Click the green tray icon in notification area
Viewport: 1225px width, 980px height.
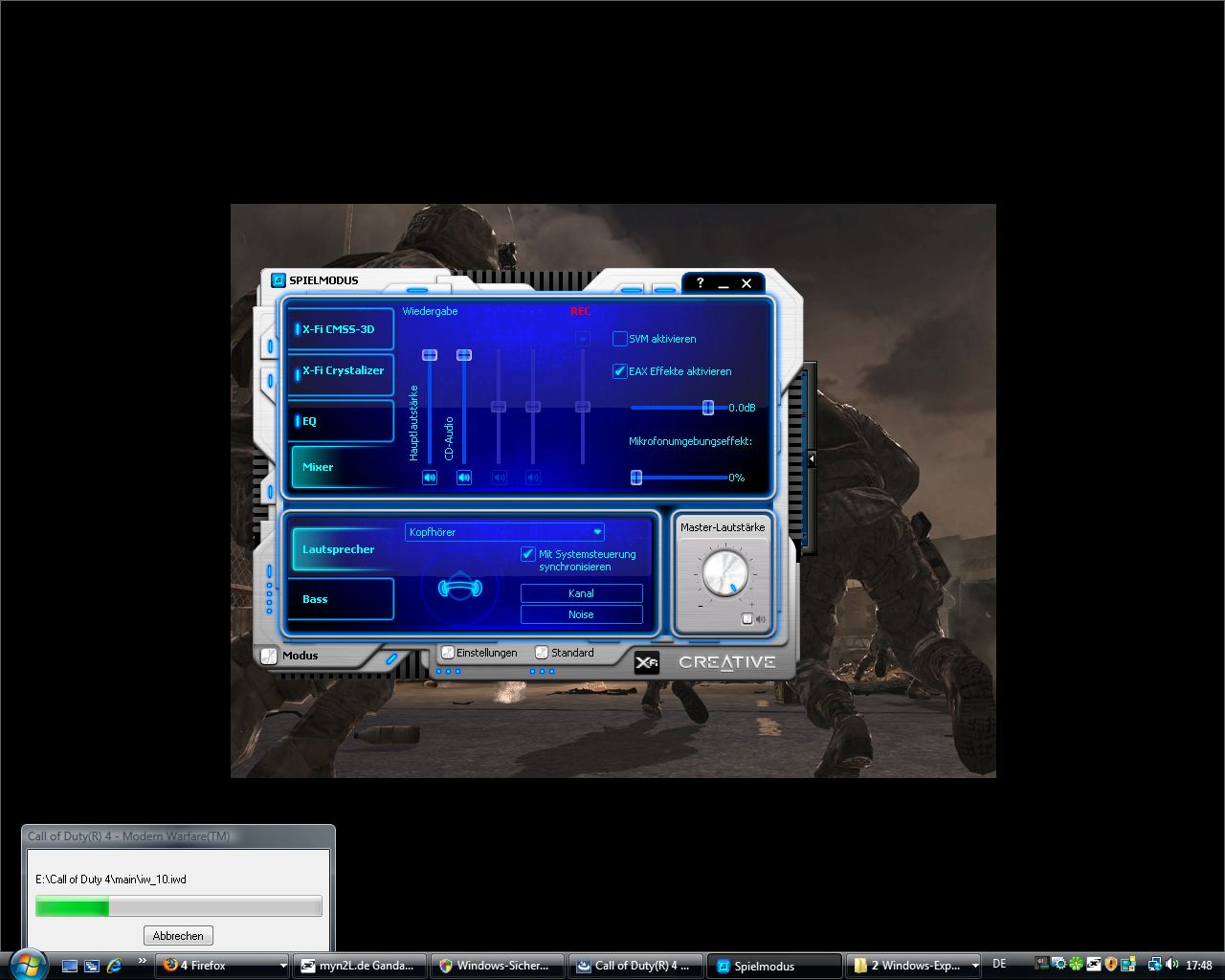pyautogui.click(x=1077, y=965)
